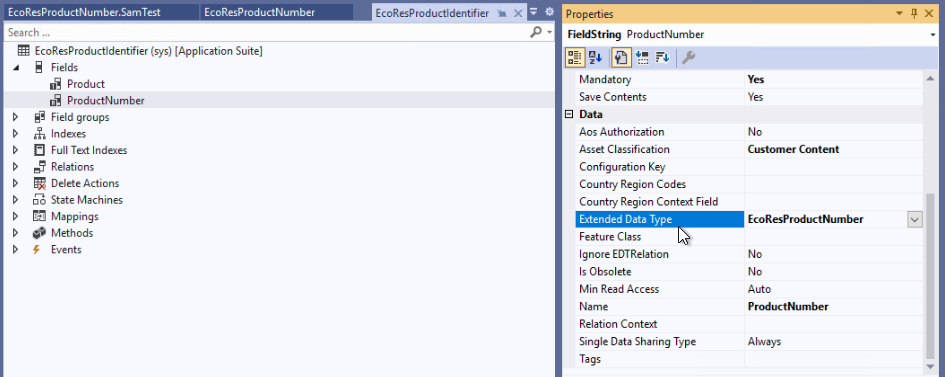Expand the State Machines node
The width and height of the screenshot is (945, 377).
pos(16,200)
